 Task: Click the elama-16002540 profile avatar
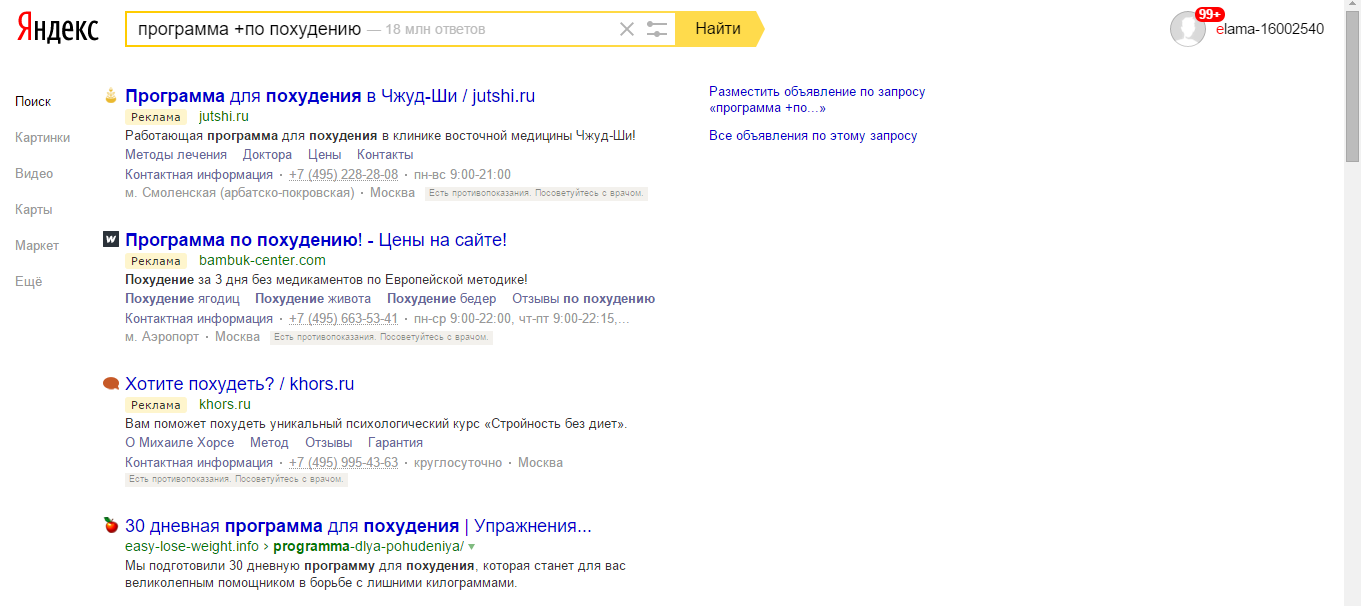coord(1188,29)
